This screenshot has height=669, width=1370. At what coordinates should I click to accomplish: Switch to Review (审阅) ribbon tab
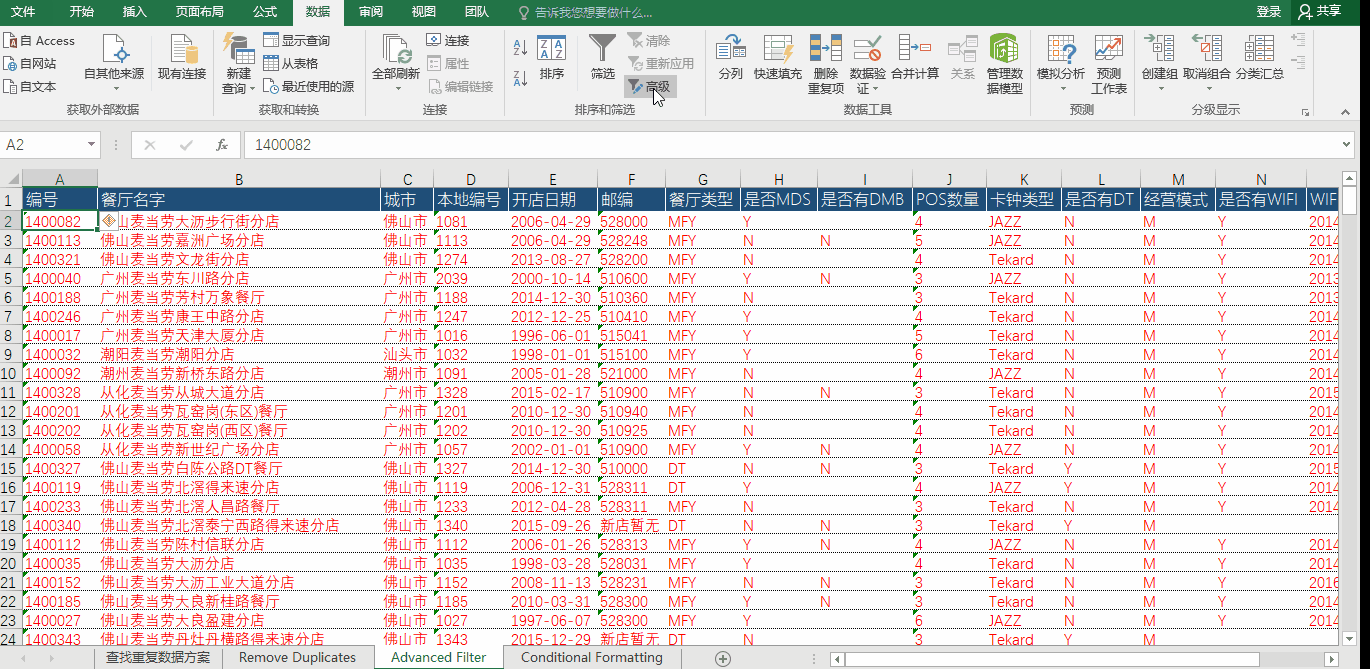click(370, 12)
